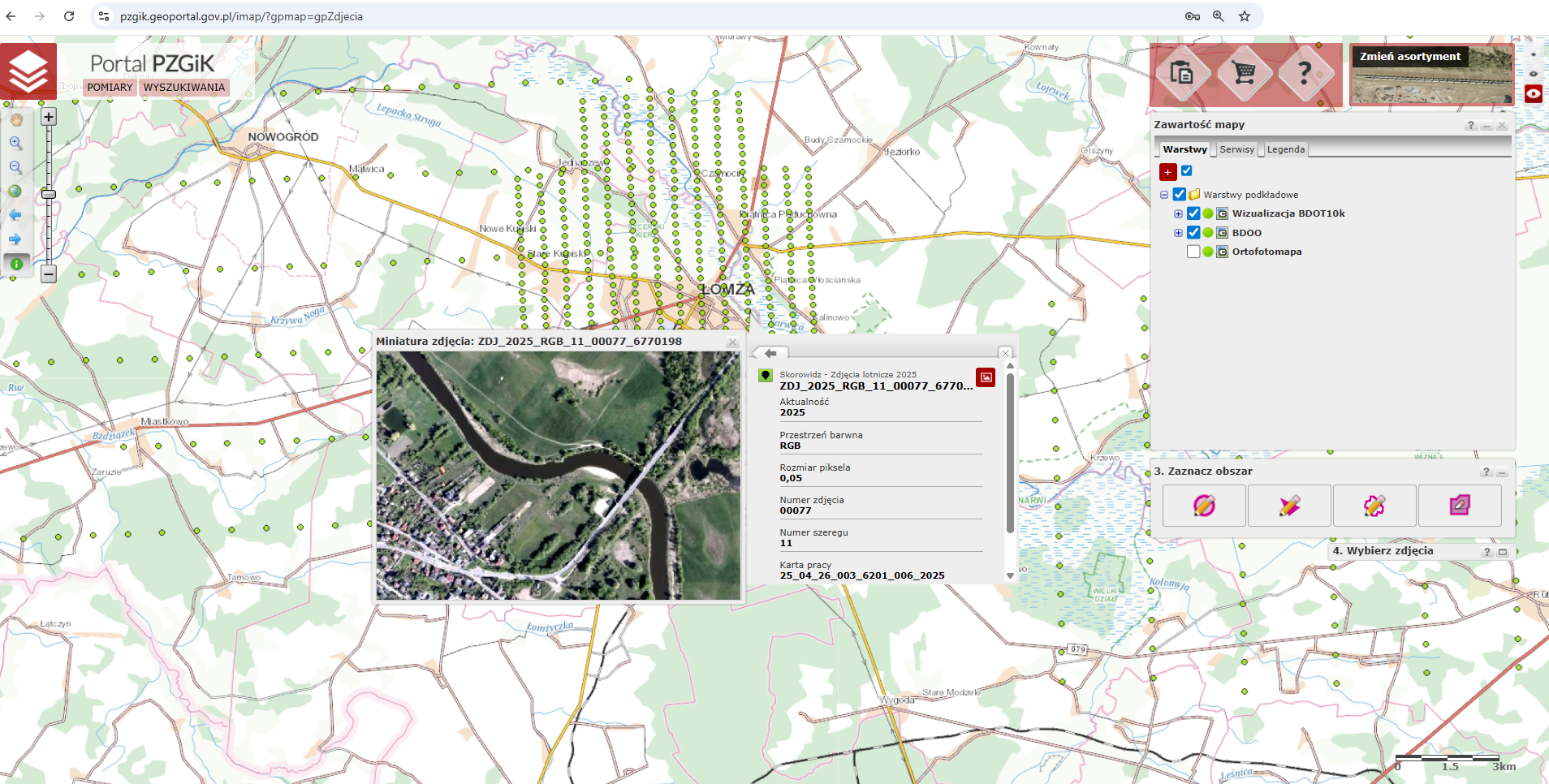Expand the Wizualizacja BDOT10k tree node
Image resolution: width=1549 pixels, height=784 pixels.
click(1178, 213)
